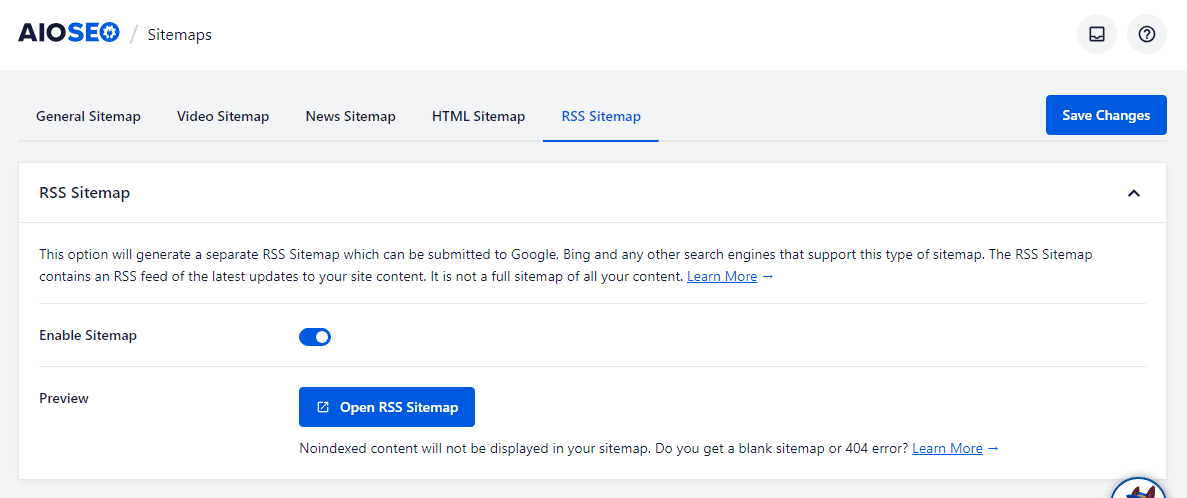Image resolution: width=1187 pixels, height=498 pixels.
Task: Click the Enable Sitemap label
Action: coord(88,335)
